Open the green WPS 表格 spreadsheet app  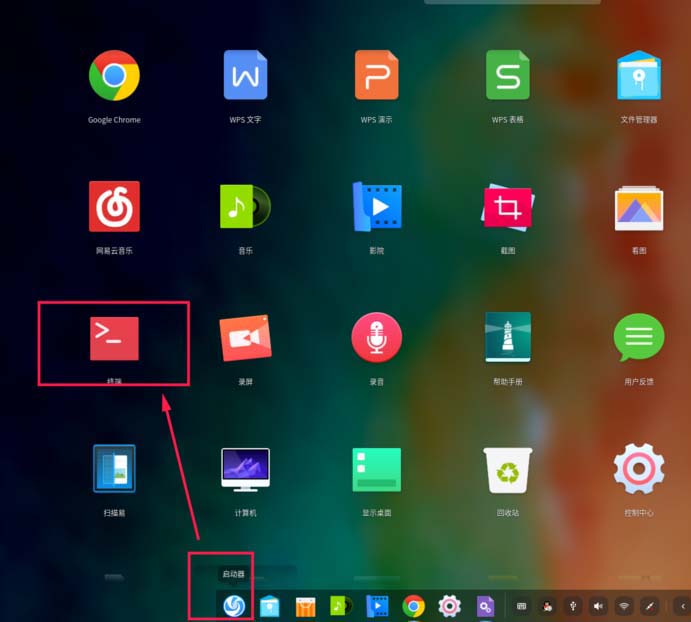[508, 74]
